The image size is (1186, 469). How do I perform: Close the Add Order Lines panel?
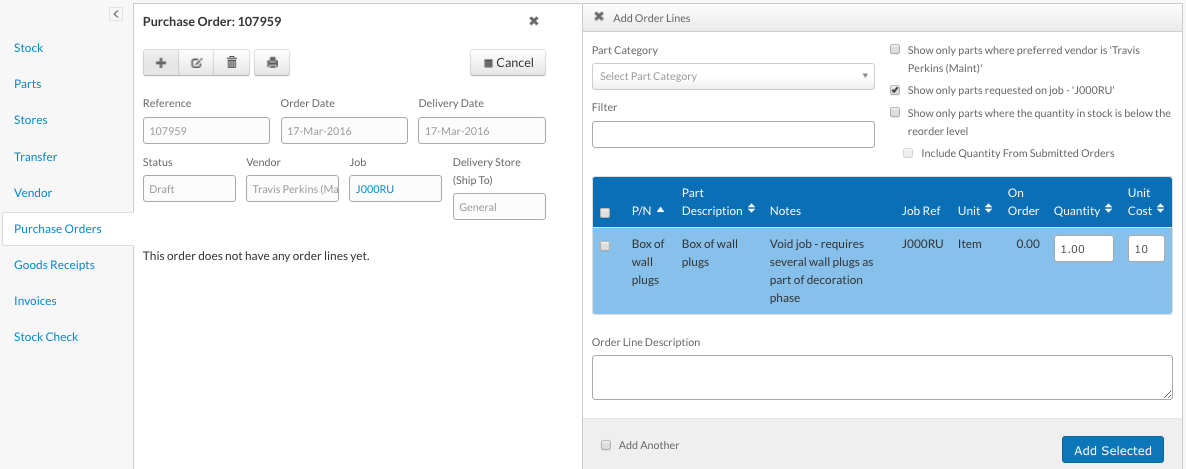click(x=599, y=17)
